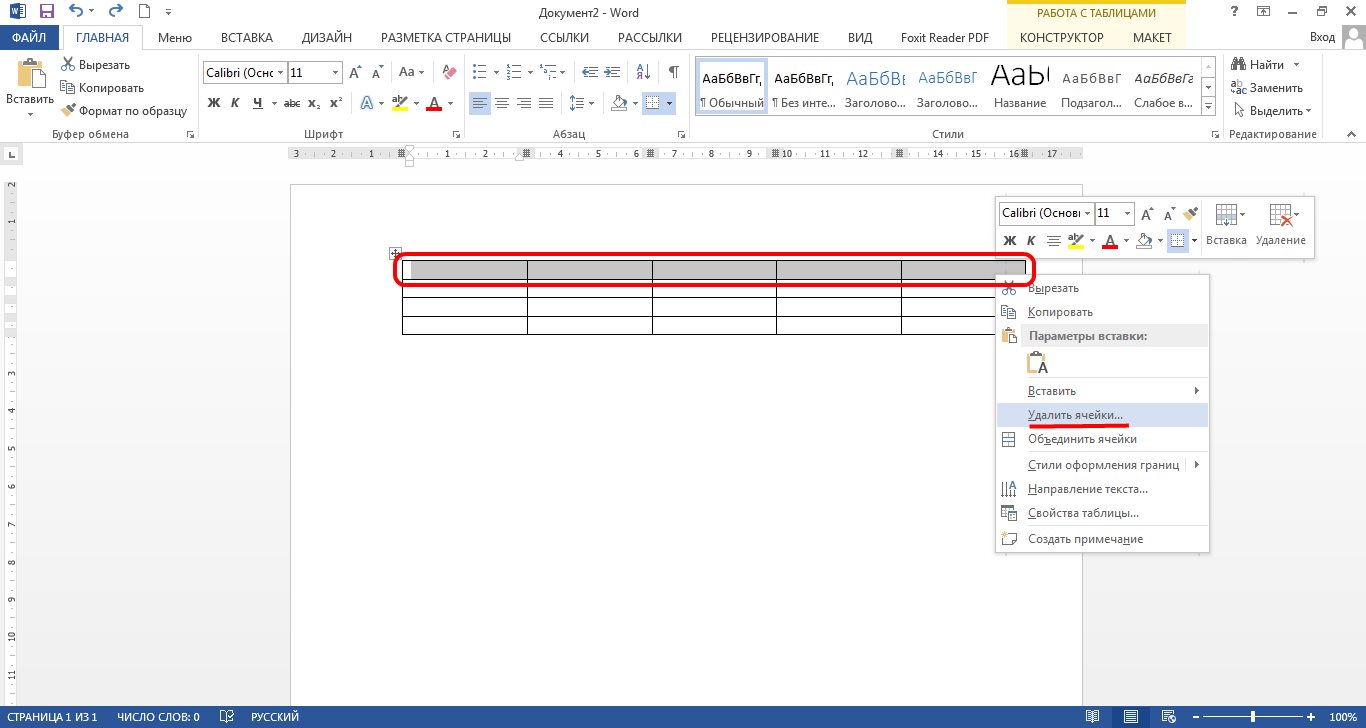Open the Шрифт group dialog launcher
The image size is (1366, 728).
click(457, 134)
